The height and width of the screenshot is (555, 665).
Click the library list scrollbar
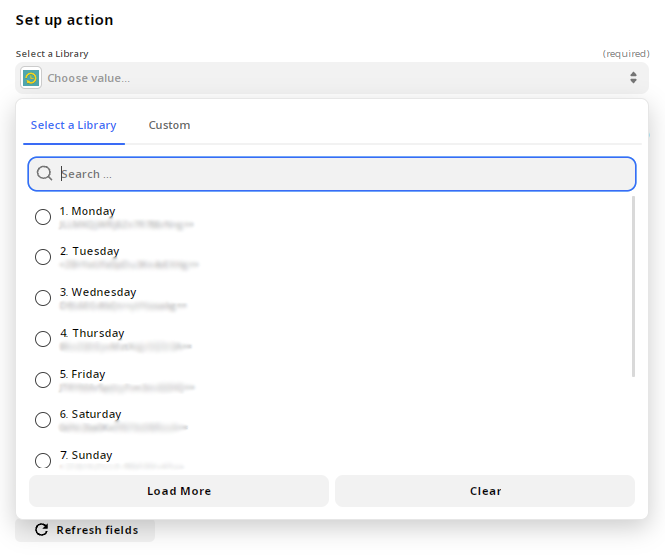coord(633,287)
